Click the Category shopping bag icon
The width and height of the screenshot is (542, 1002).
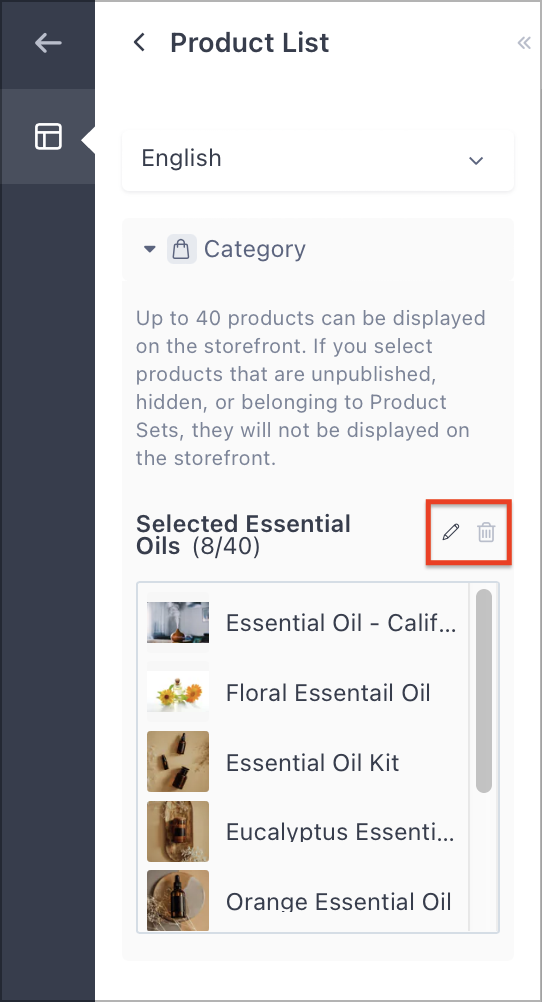tap(182, 249)
